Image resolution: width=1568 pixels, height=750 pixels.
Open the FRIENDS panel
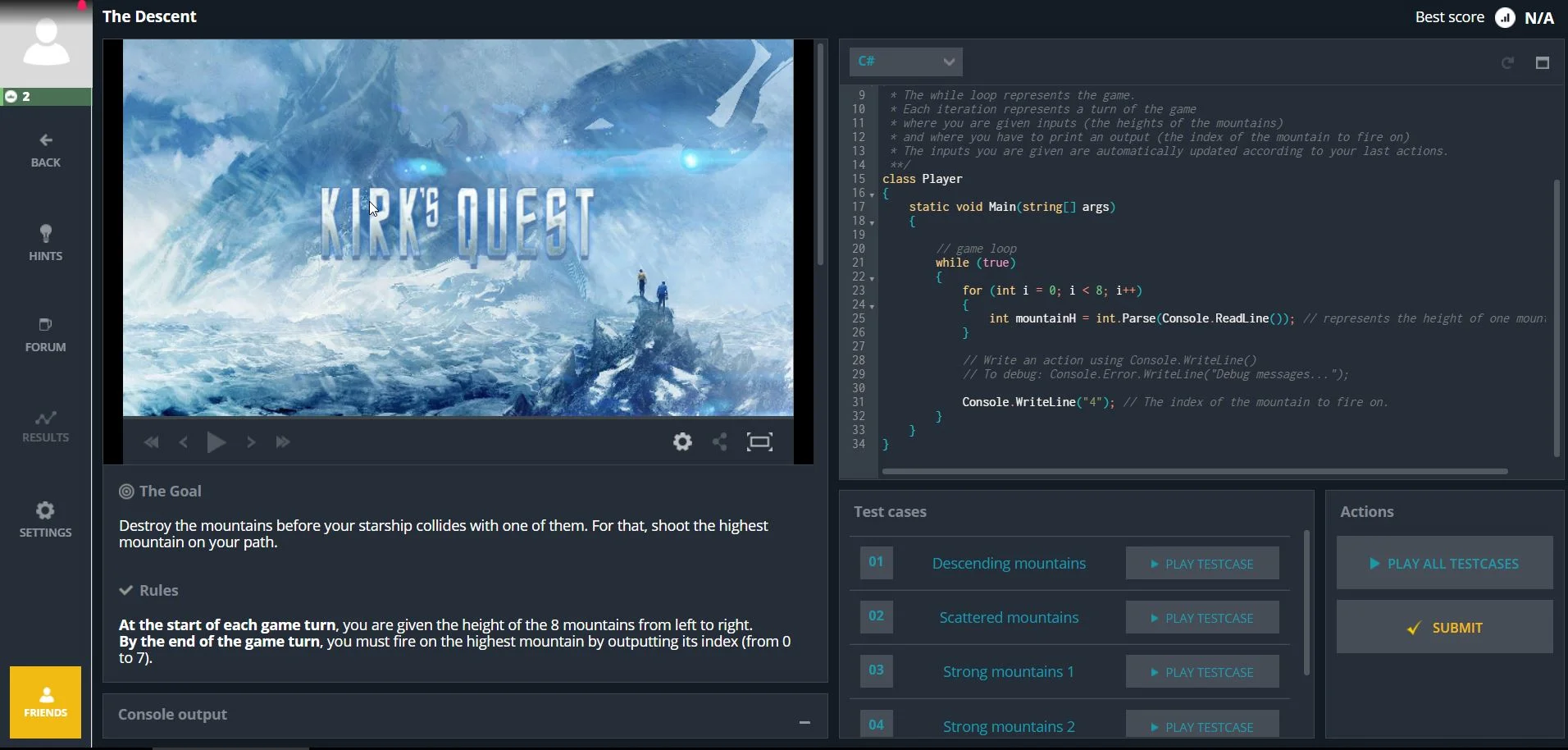tap(46, 702)
